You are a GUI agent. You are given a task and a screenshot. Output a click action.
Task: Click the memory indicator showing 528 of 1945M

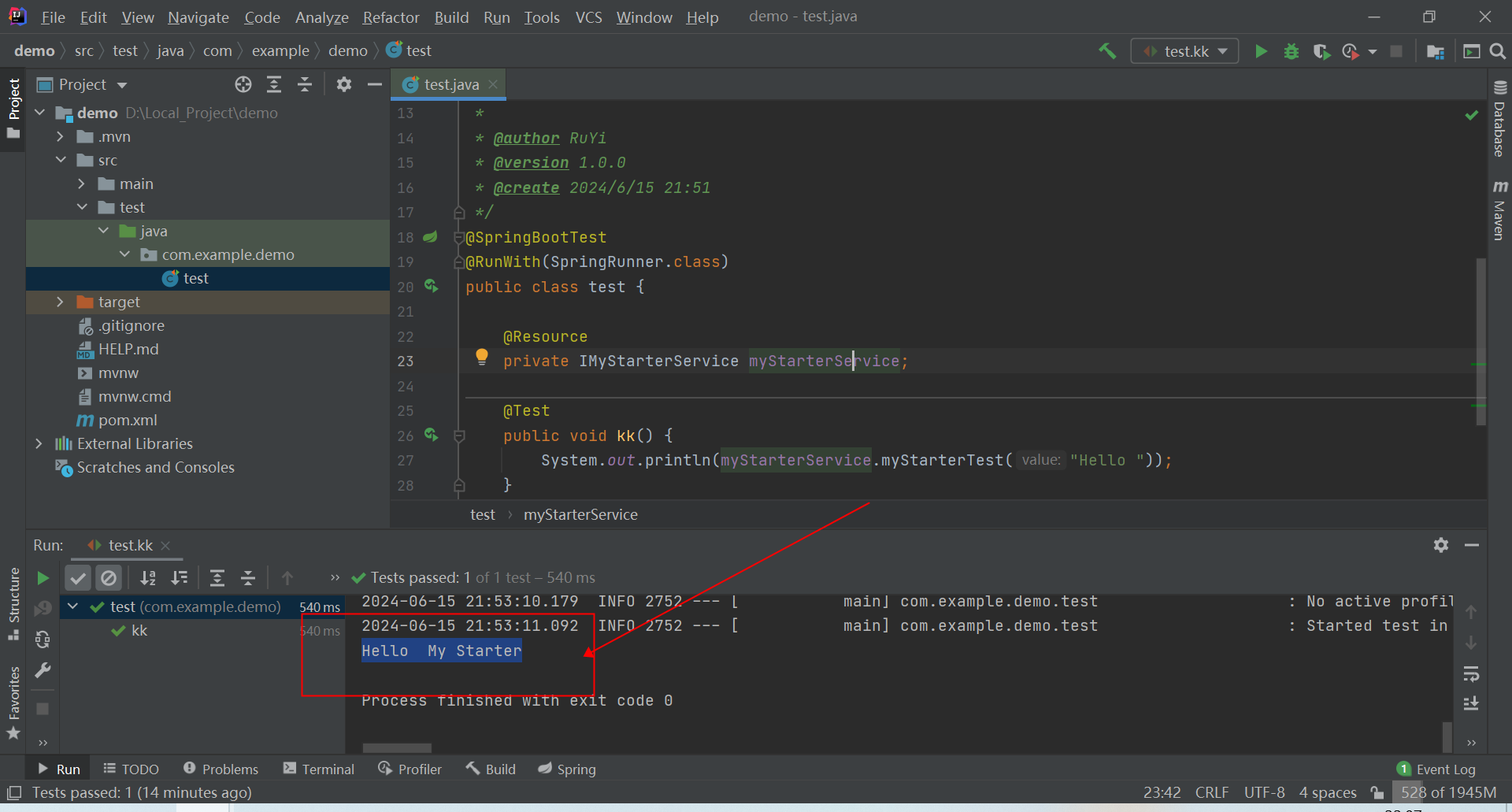[1447, 792]
